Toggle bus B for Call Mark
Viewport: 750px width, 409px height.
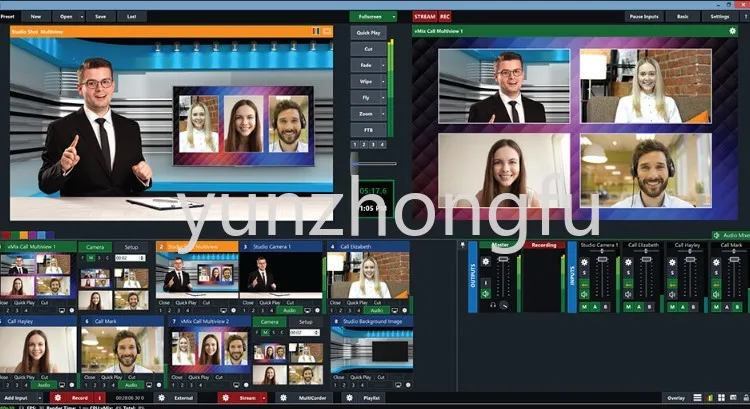[737, 307]
